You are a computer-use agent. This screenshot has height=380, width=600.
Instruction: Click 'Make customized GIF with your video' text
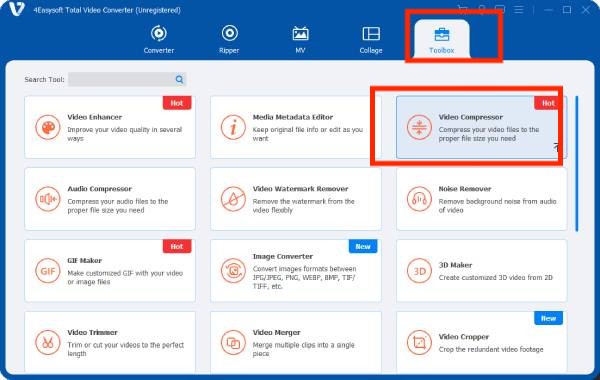click(125, 277)
